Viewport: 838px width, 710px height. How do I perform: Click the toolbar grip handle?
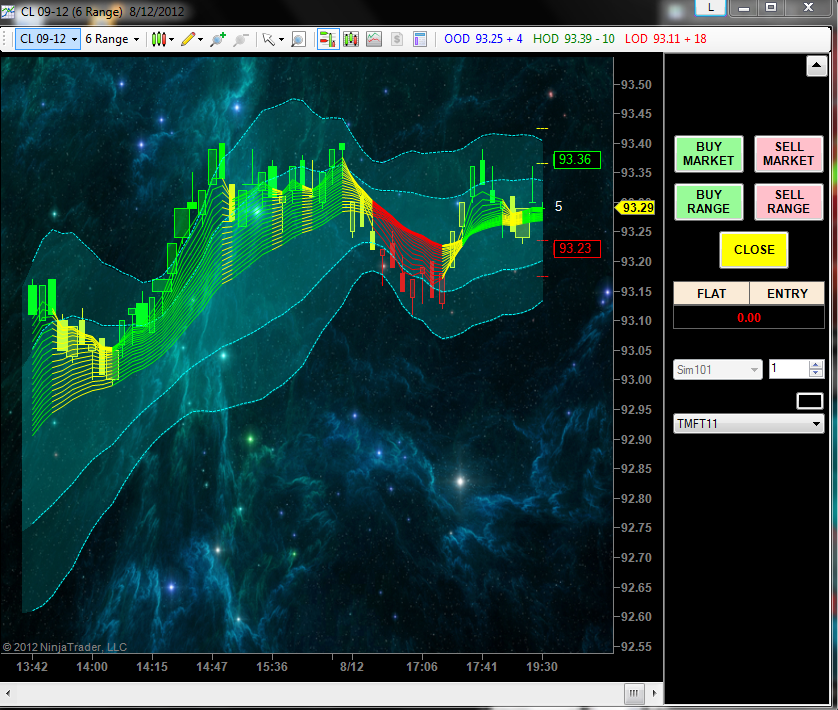[x=5, y=39]
